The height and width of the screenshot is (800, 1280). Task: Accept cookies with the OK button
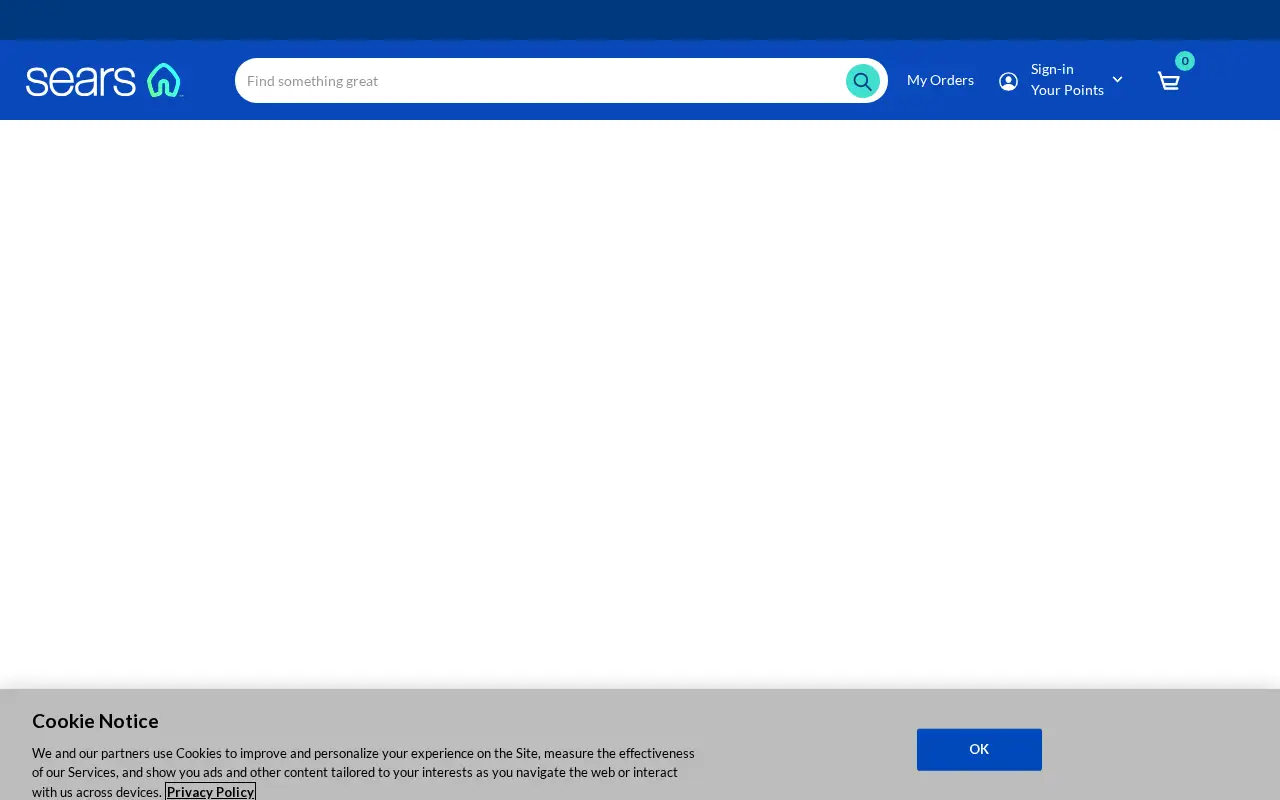[x=979, y=749]
